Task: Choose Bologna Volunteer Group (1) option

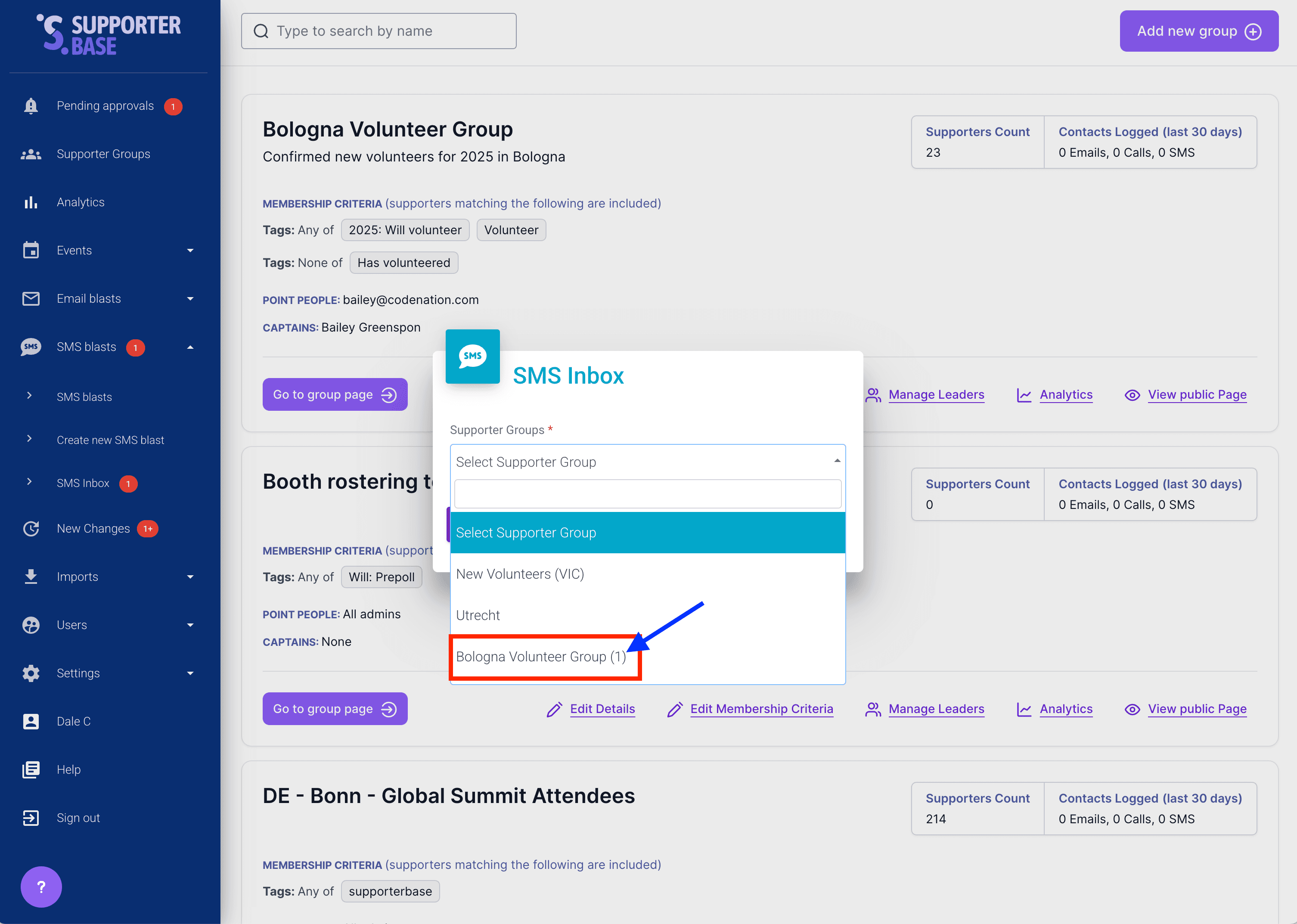Action: tap(540, 657)
